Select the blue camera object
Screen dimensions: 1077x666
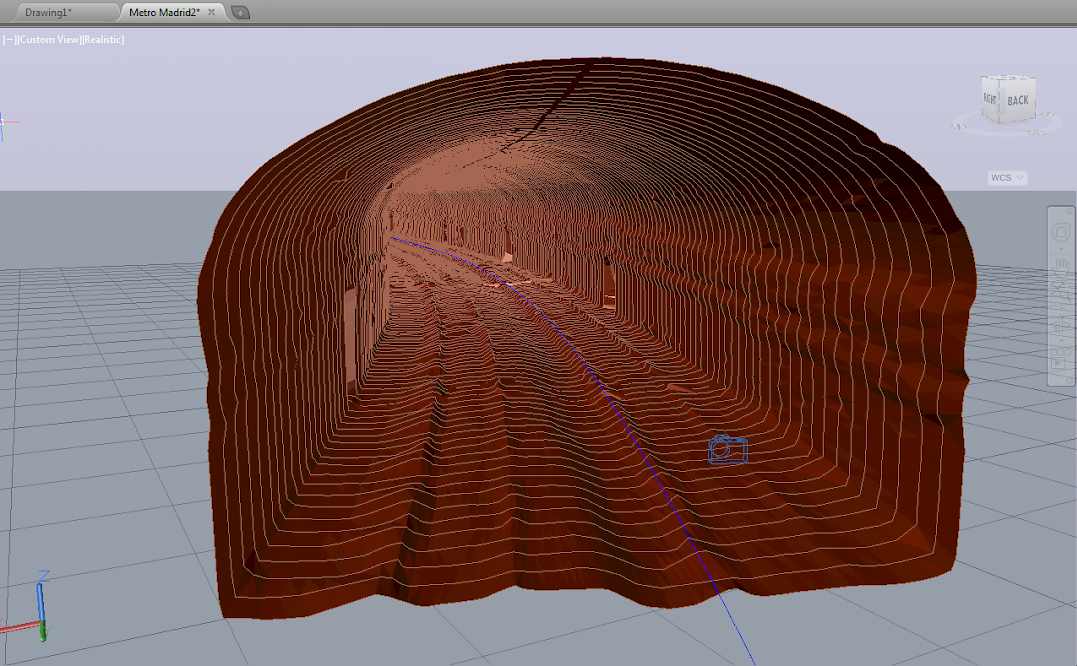click(727, 450)
